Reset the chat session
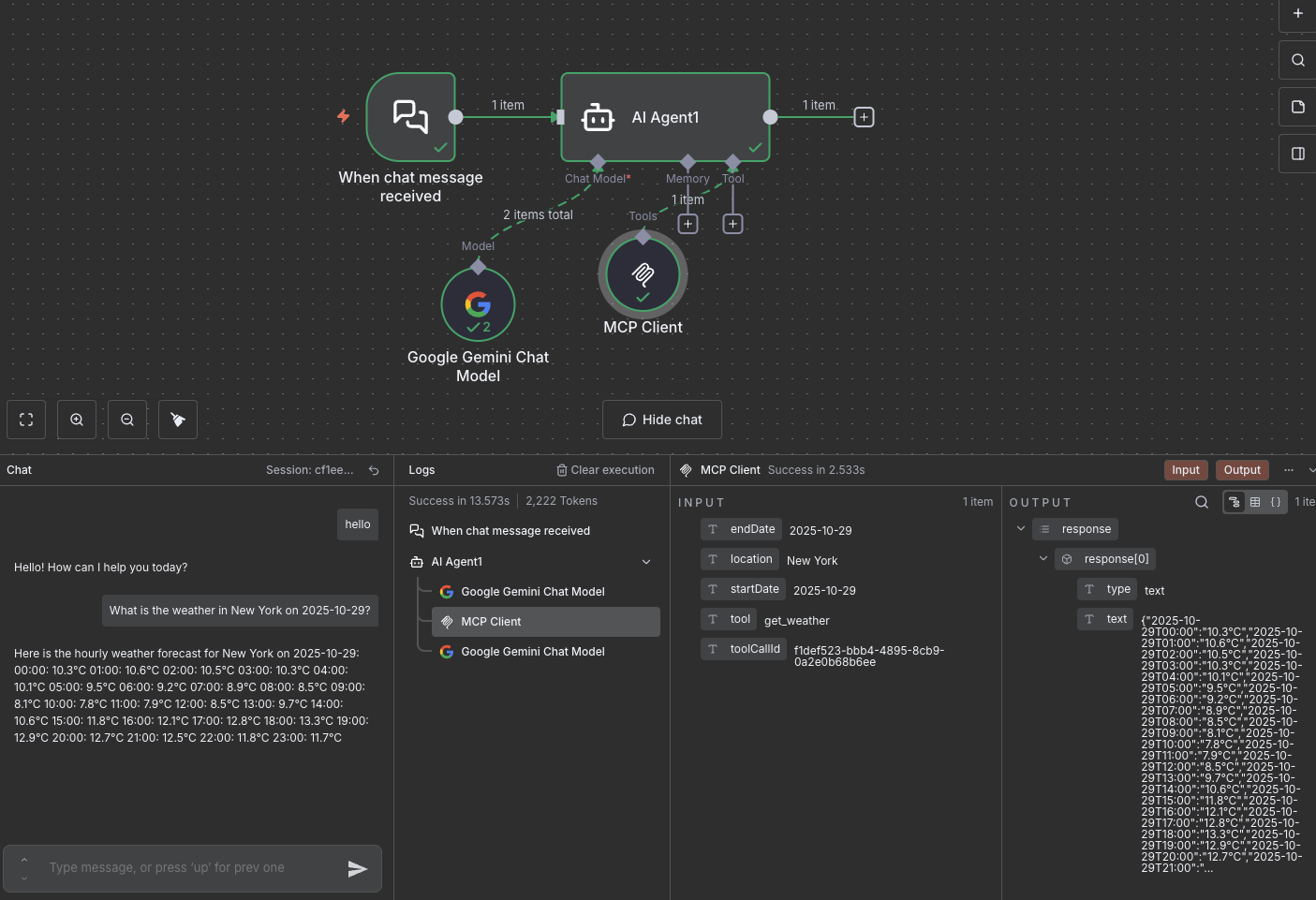 coord(374,470)
